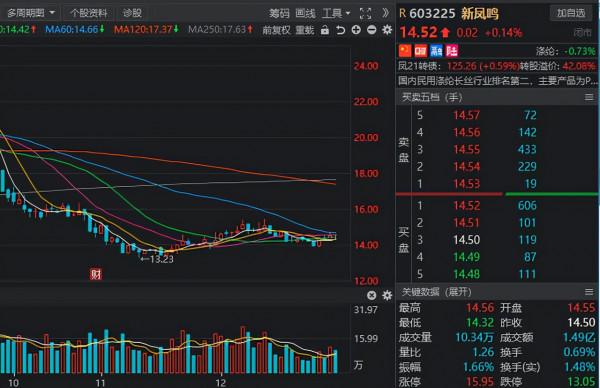The image size is (600, 388).
Task: Click the 跌停 13.05 value
Action: point(581,382)
